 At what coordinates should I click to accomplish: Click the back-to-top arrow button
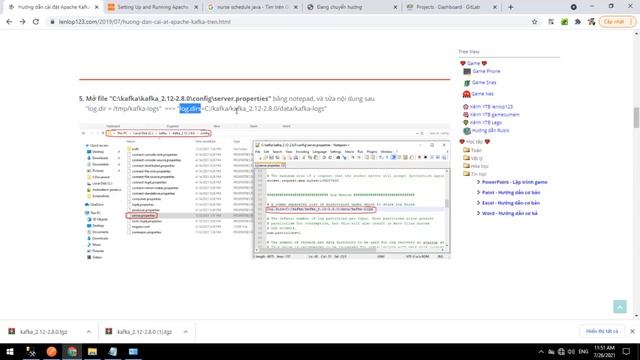click(x=620, y=307)
